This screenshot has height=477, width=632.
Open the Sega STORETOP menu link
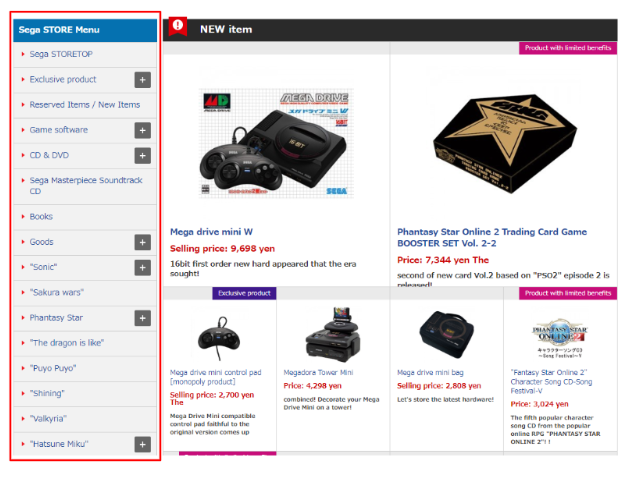(61, 54)
